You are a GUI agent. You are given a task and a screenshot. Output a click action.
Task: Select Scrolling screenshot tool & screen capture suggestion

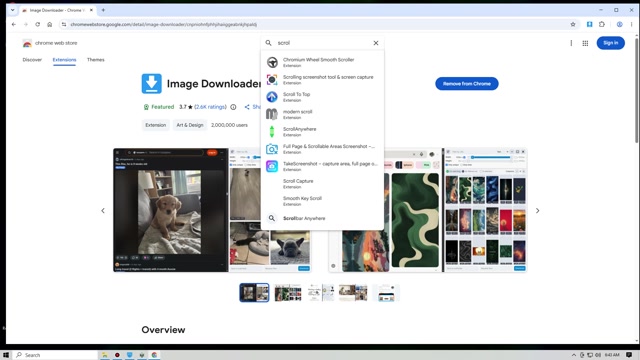click(322, 80)
